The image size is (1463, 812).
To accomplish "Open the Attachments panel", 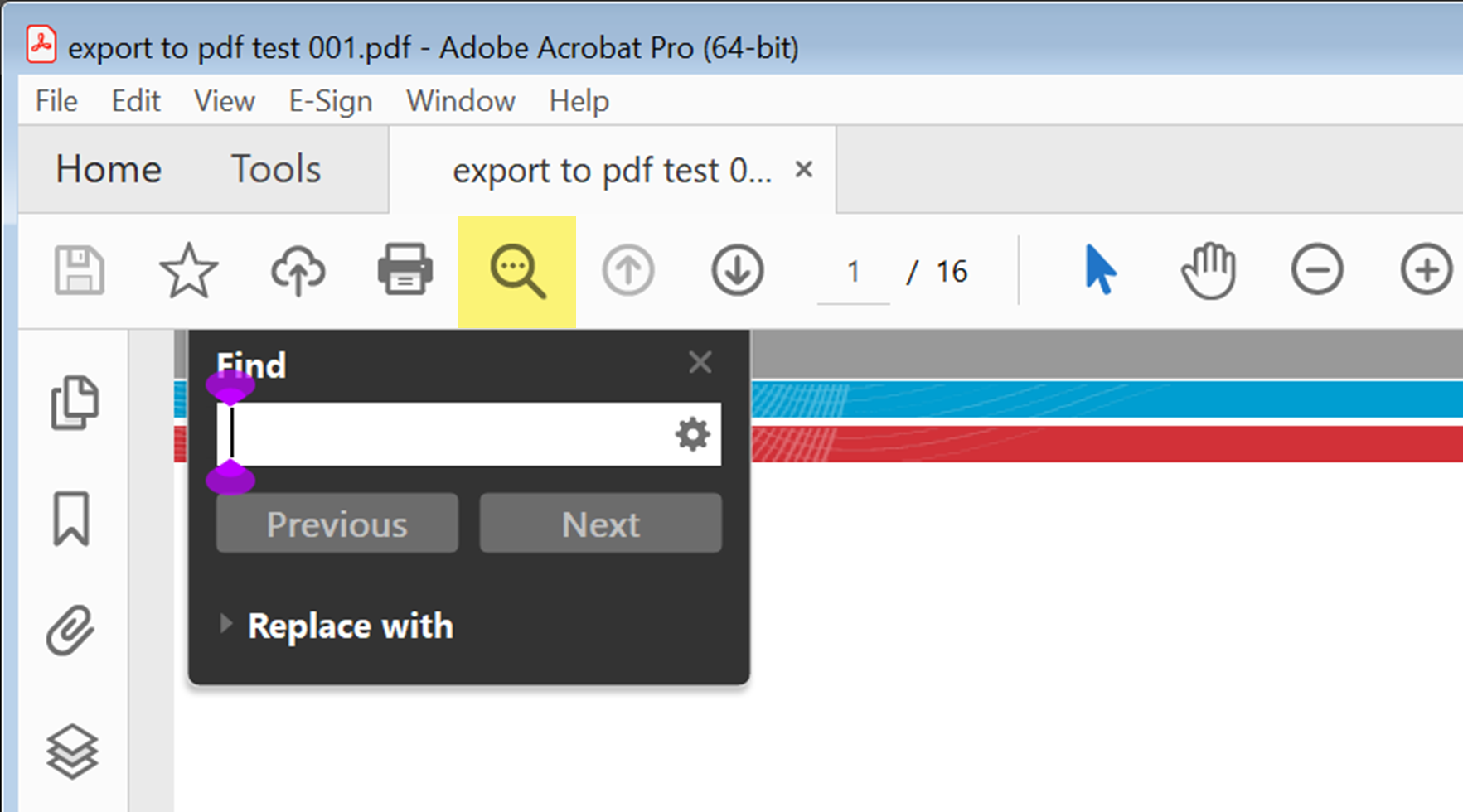I will point(73,630).
